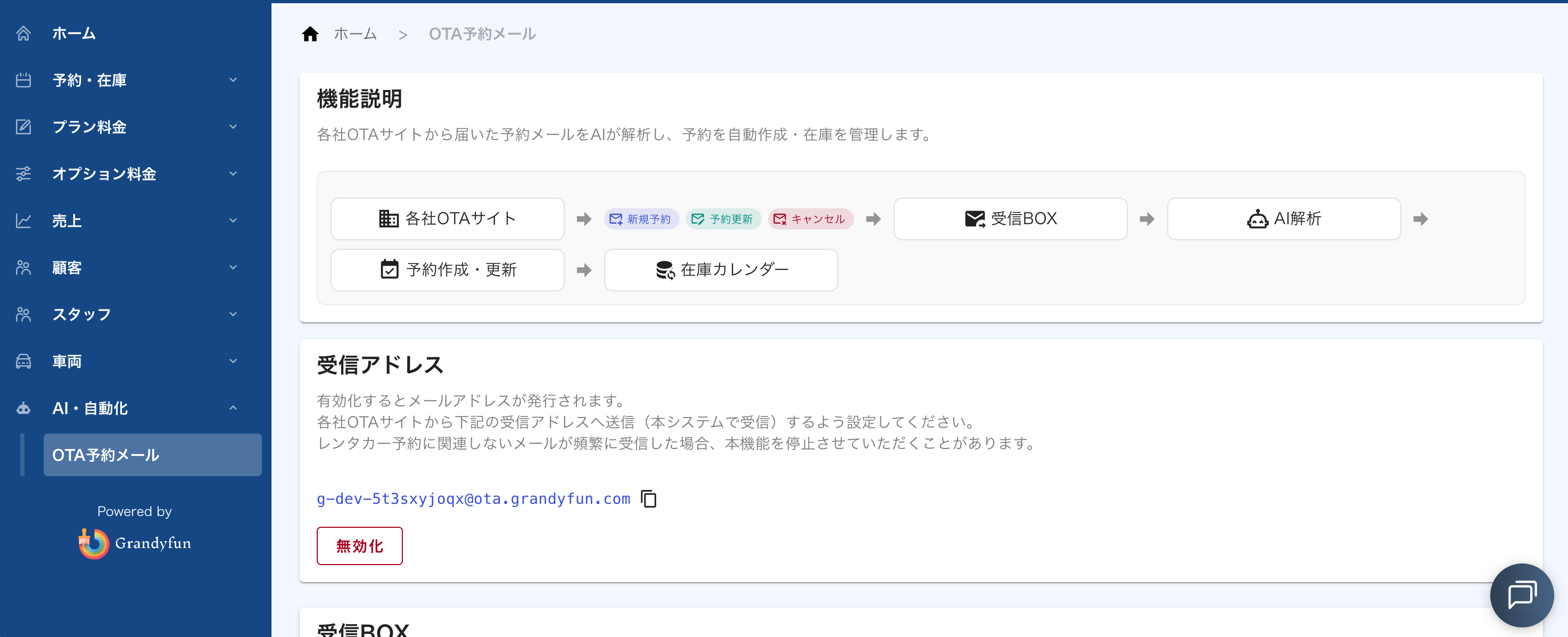Image resolution: width=1568 pixels, height=637 pixels.
Task: Click the 予約作成・更新 calendar icon card
Action: 448,270
